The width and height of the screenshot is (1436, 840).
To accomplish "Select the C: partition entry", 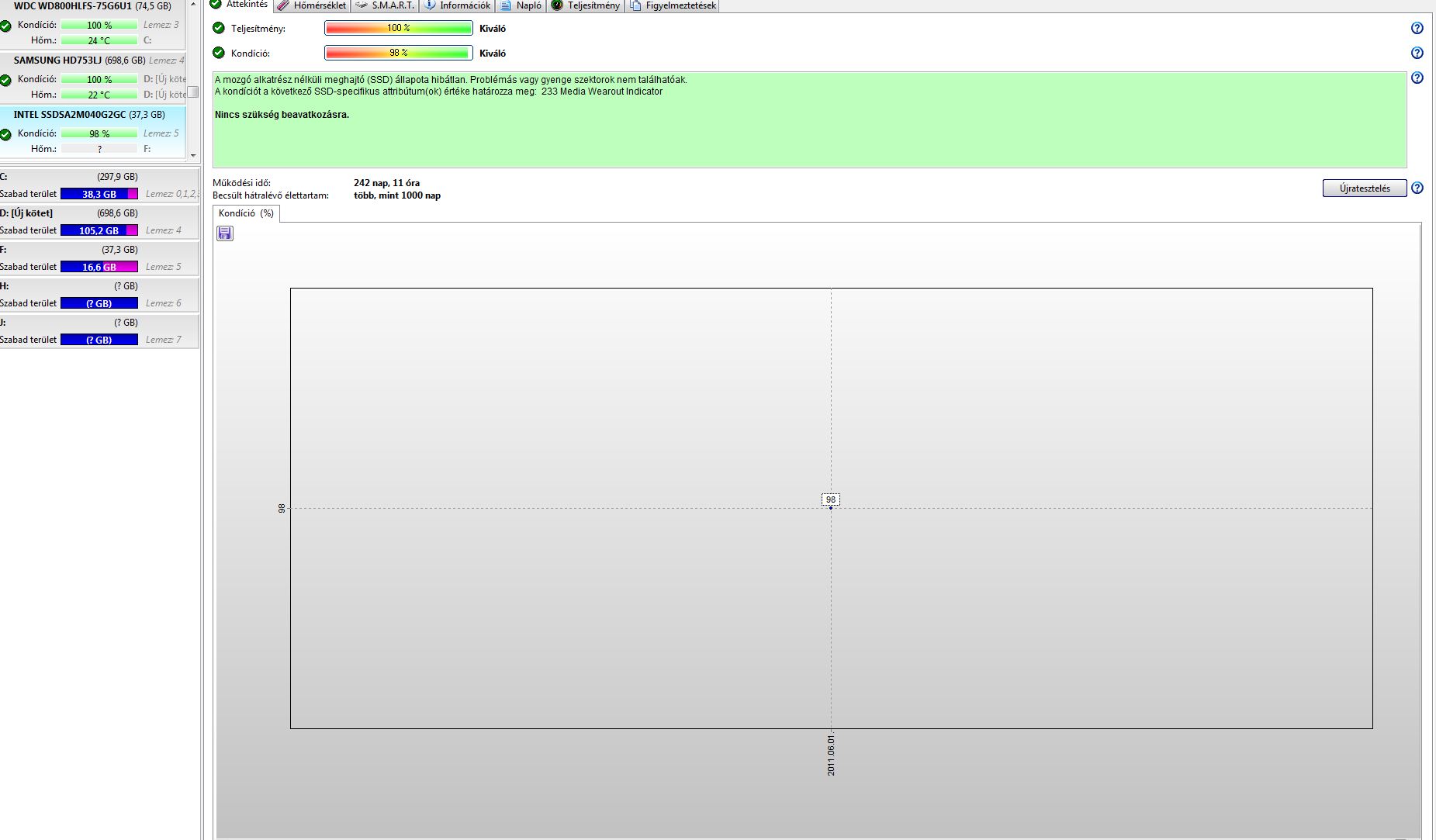I will click(x=99, y=185).
